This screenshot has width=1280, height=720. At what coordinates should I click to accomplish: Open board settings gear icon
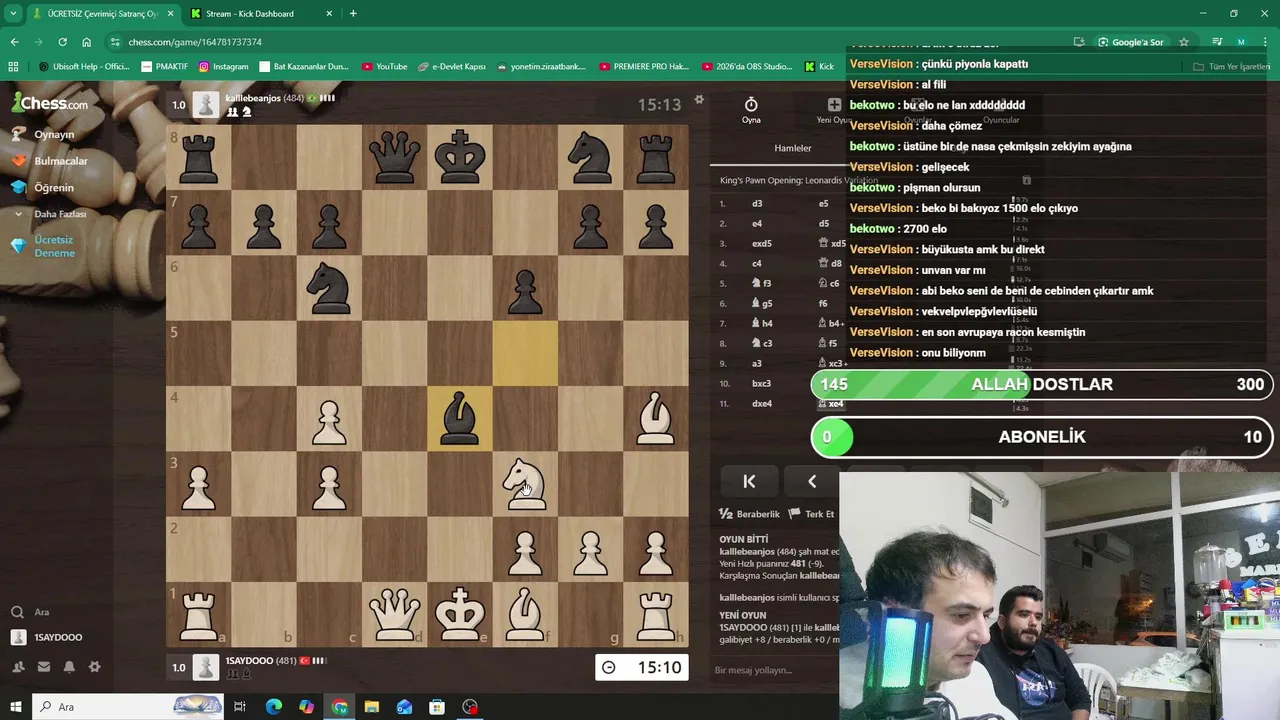pyautogui.click(x=699, y=100)
